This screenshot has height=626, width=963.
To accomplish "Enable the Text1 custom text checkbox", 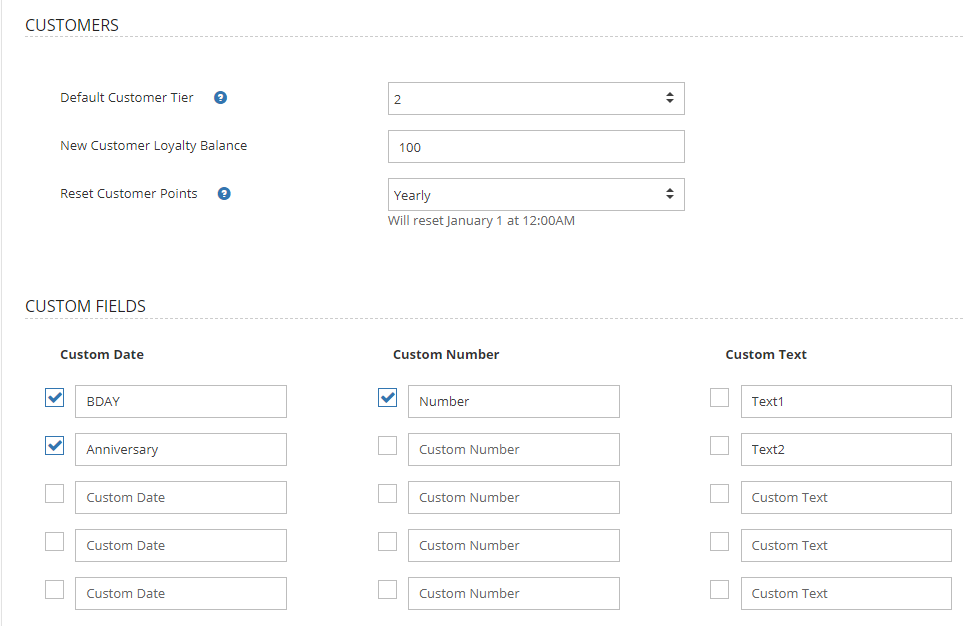I will coord(719,397).
